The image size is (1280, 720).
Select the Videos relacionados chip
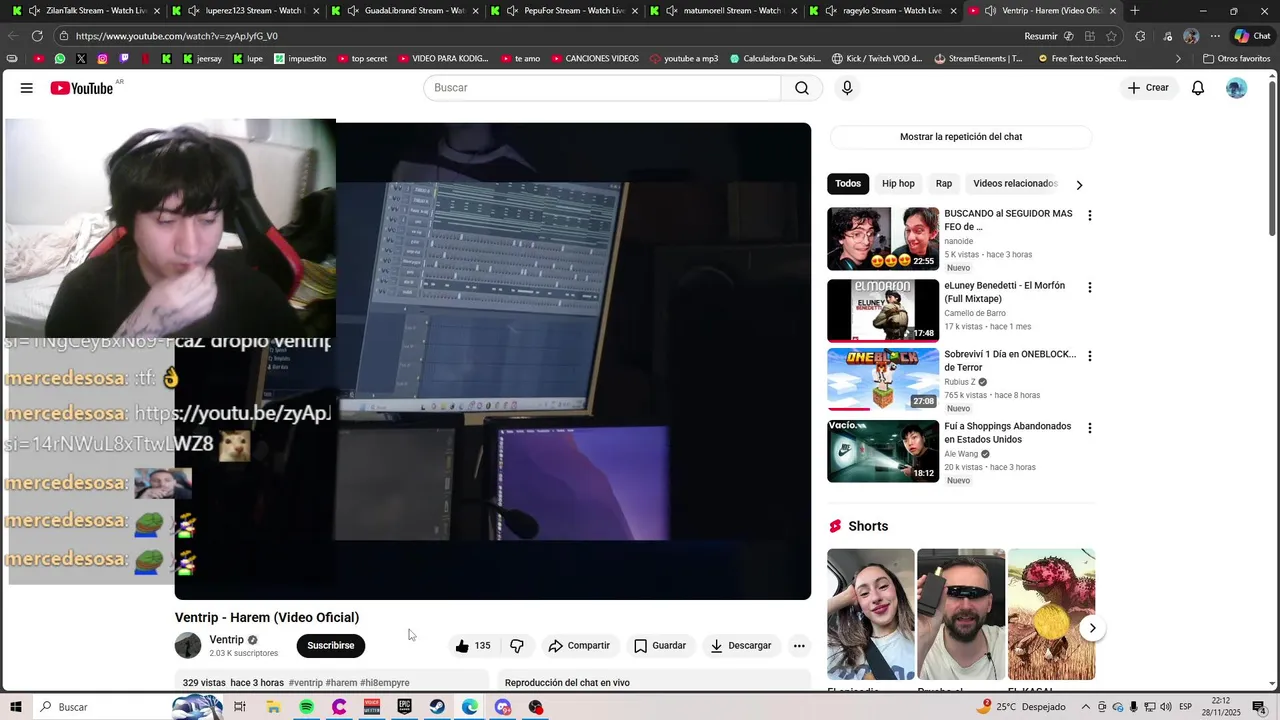(x=1015, y=184)
